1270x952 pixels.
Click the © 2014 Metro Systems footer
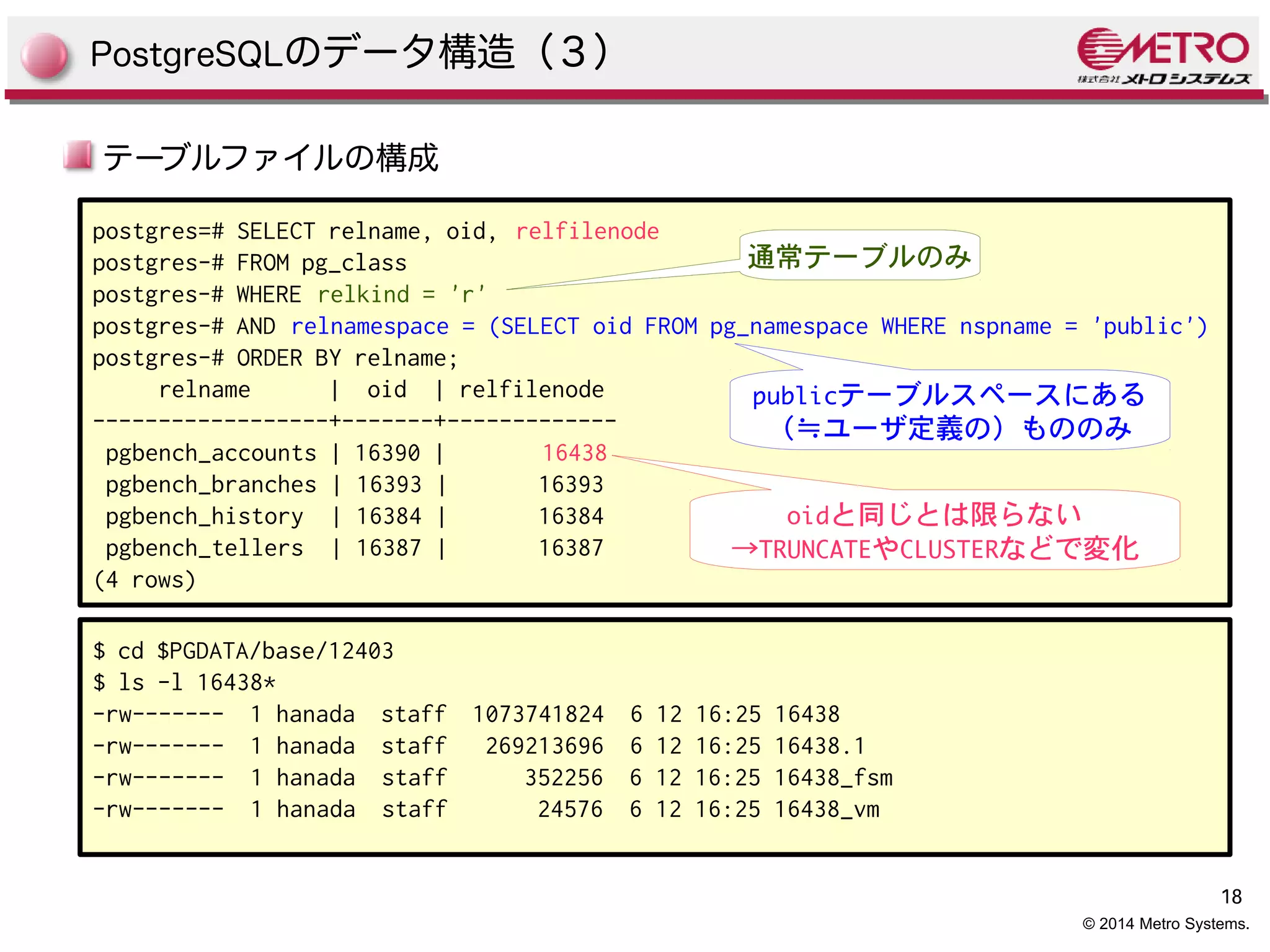point(1165,924)
